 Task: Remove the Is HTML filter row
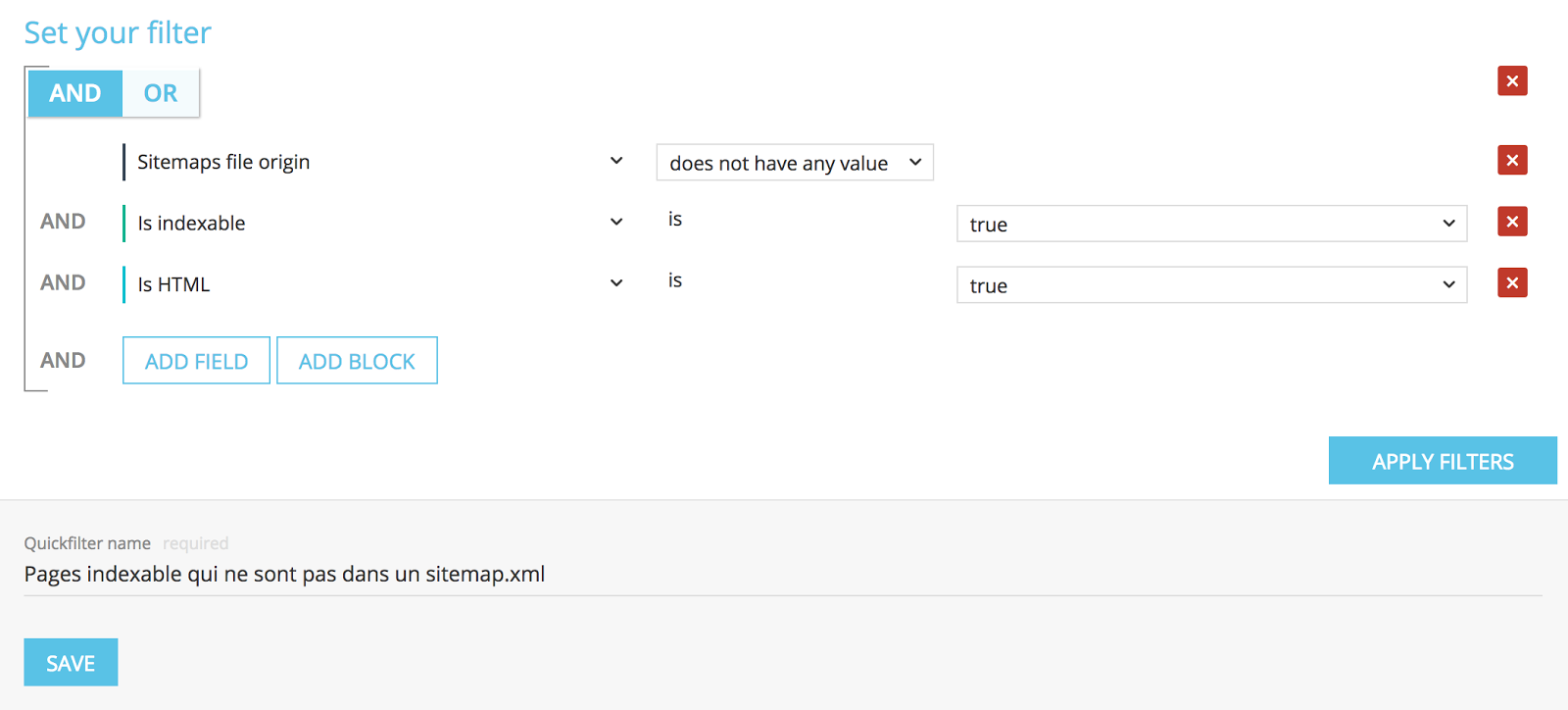tap(1512, 283)
